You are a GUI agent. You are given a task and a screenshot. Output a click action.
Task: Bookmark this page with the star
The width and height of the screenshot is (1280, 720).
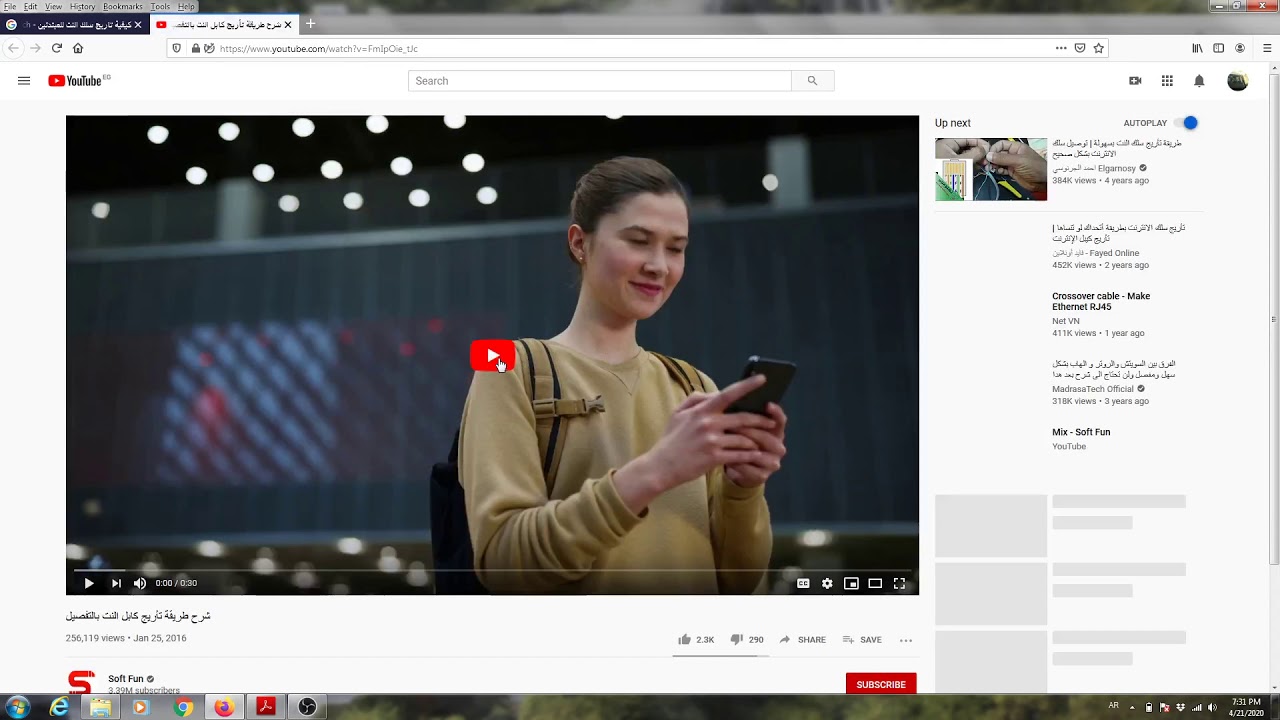[1098, 48]
